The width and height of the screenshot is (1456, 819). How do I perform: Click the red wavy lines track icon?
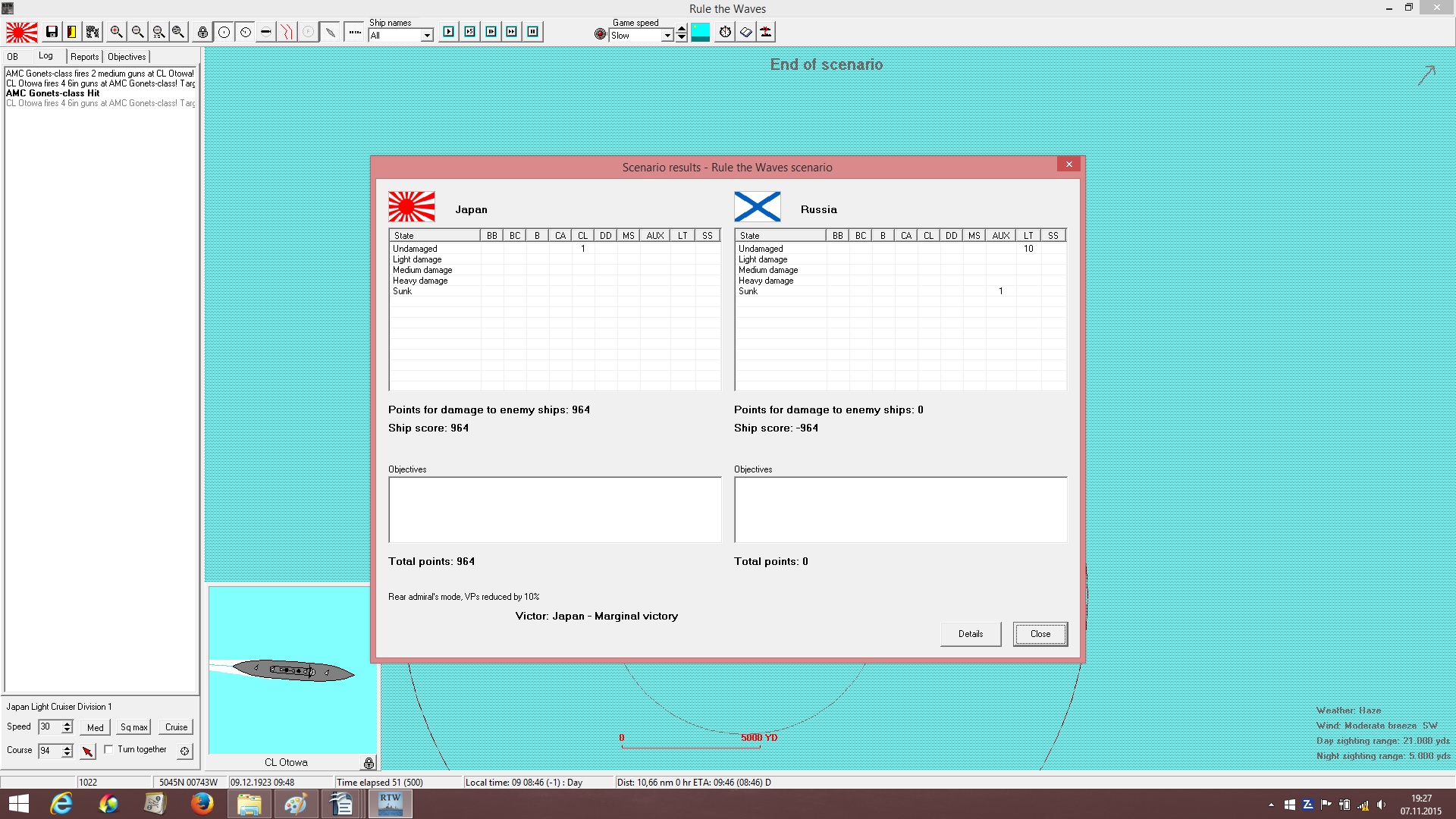(x=287, y=32)
